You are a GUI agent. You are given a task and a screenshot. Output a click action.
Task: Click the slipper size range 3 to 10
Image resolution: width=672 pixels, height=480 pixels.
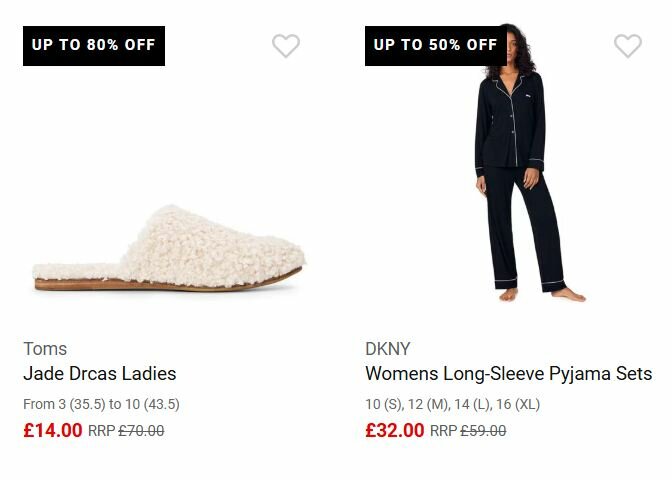(101, 404)
